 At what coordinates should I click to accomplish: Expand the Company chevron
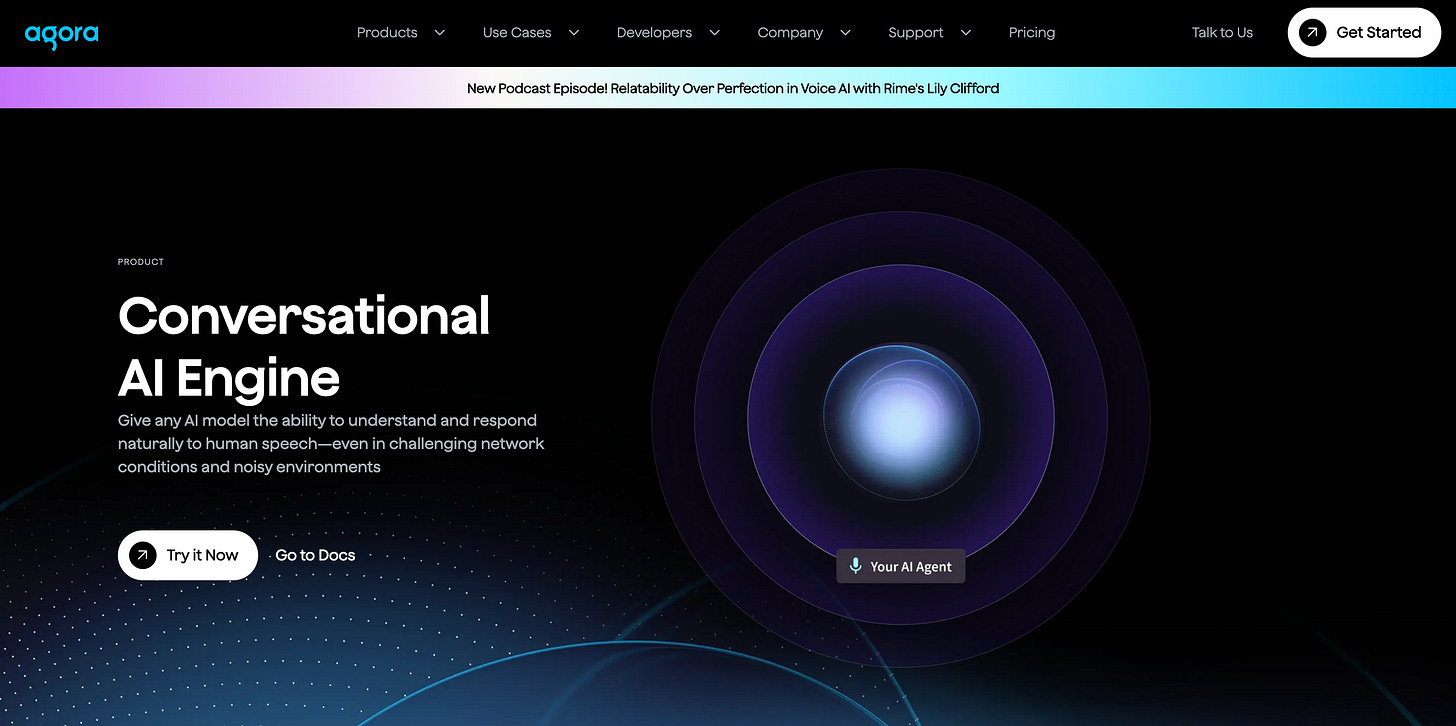pyautogui.click(x=845, y=33)
